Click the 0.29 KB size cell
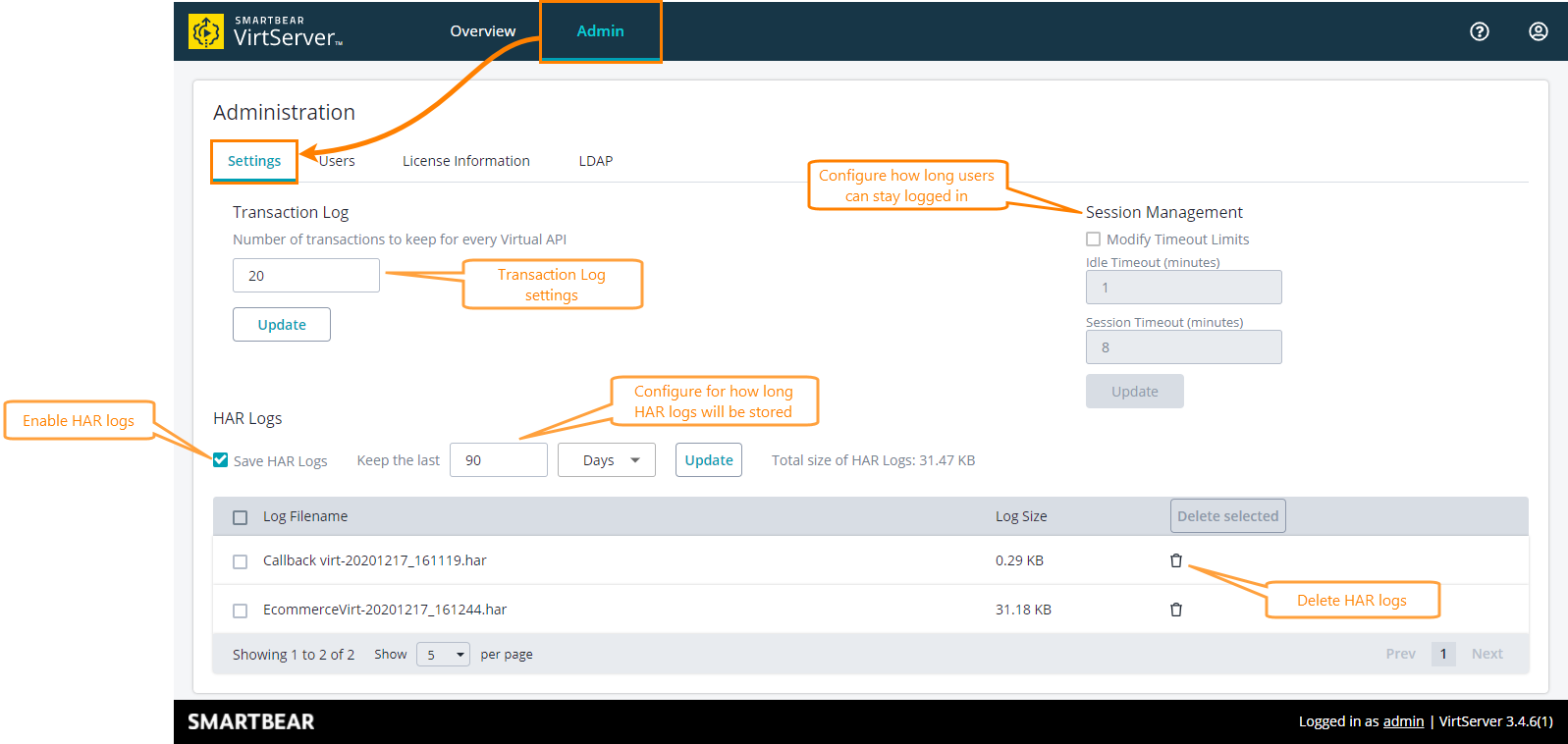This screenshot has height=744, width=1568. point(1019,560)
